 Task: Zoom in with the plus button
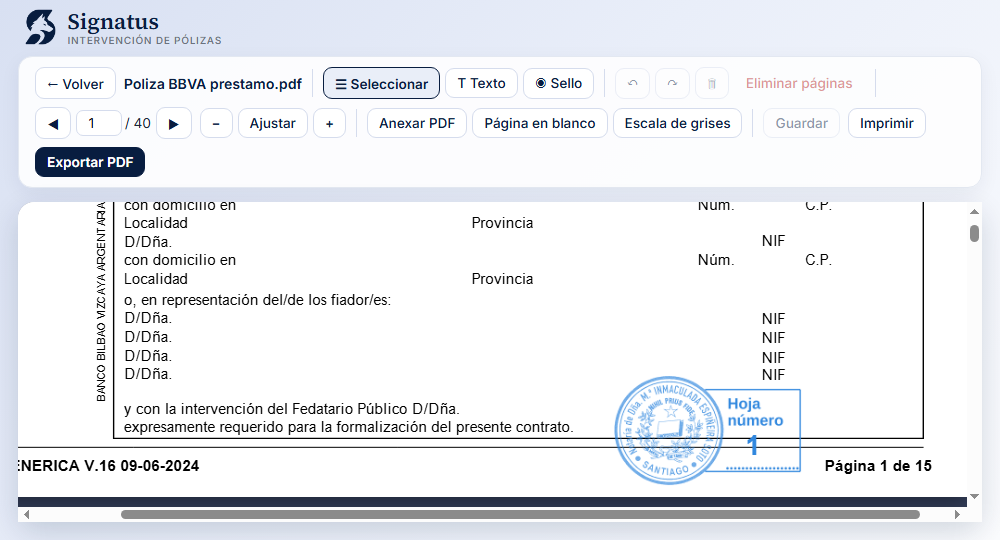pyautogui.click(x=330, y=124)
